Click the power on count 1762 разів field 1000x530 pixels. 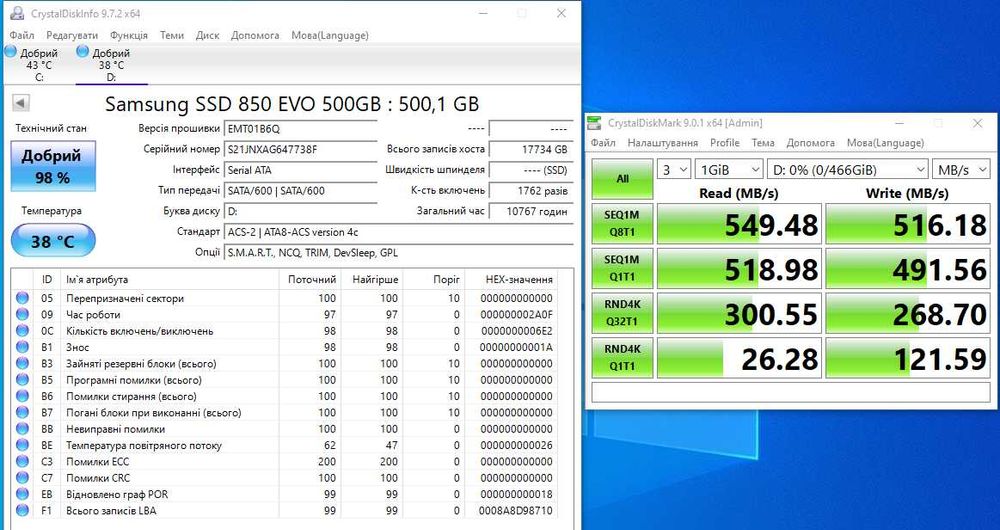click(x=531, y=190)
